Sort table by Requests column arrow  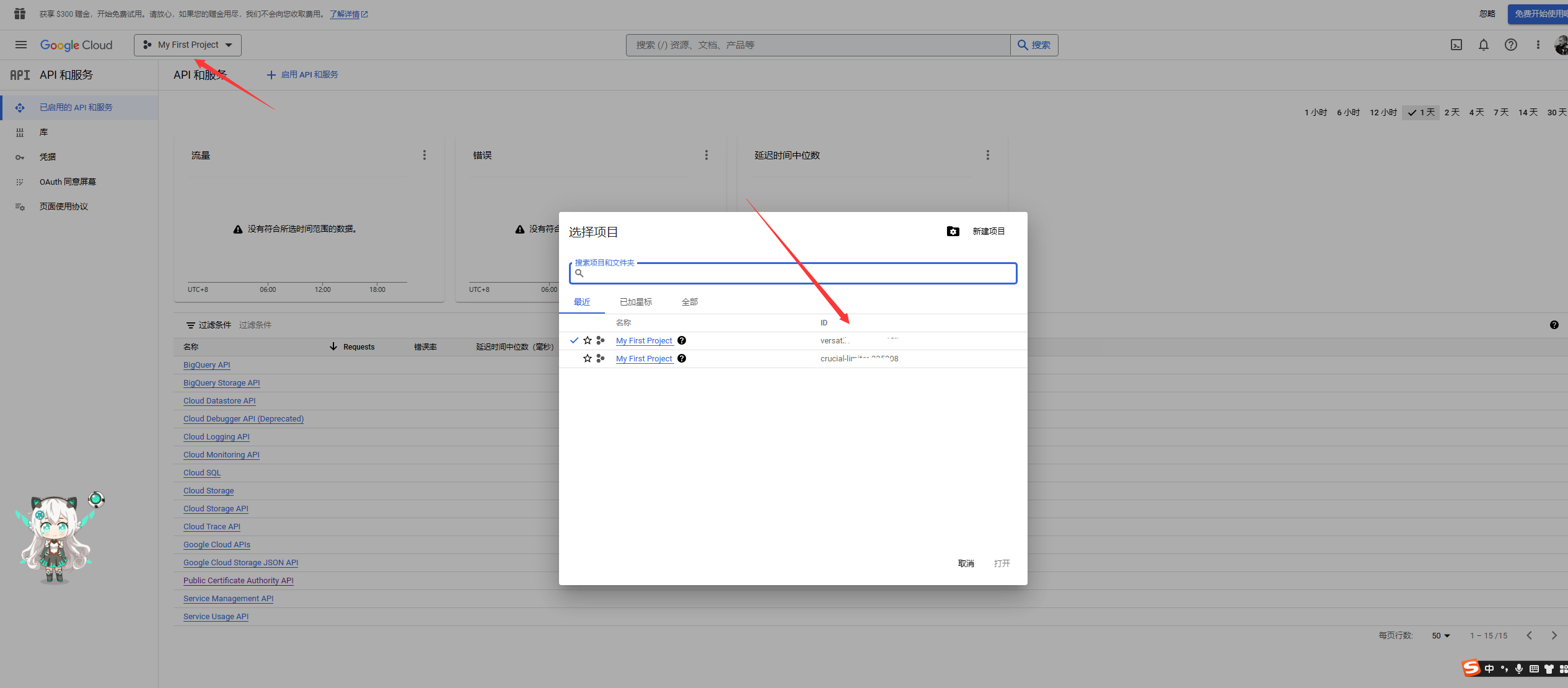pyautogui.click(x=333, y=346)
